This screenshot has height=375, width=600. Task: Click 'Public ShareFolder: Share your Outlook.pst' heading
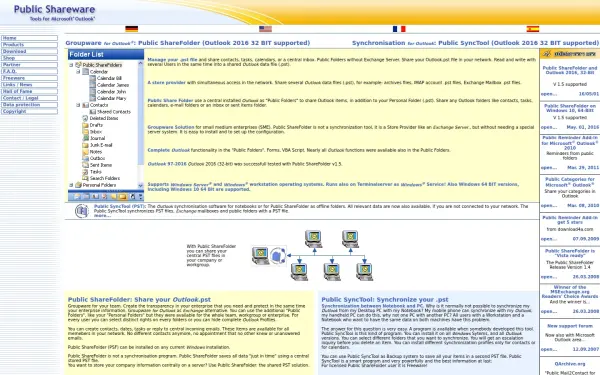coord(139,300)
